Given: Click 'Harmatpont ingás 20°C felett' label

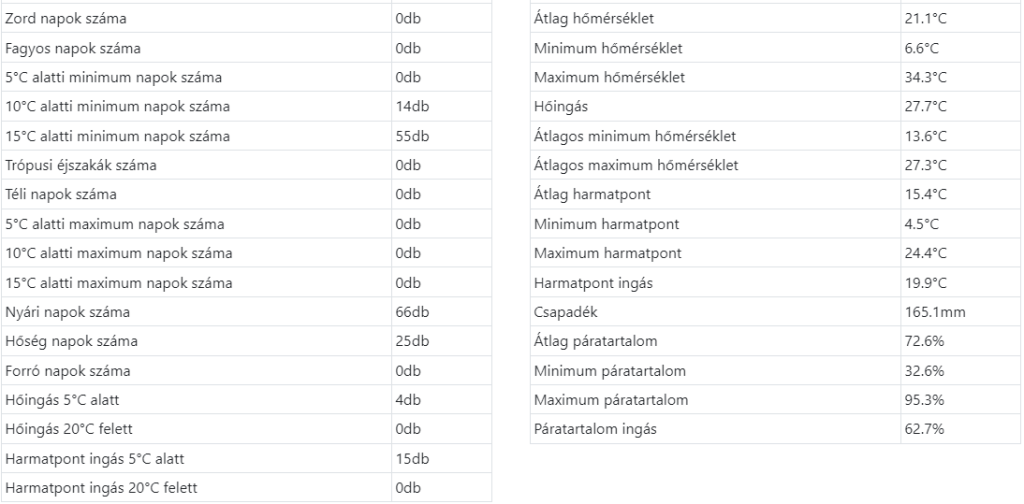Looking at the screenshot, I should point(93,489).
